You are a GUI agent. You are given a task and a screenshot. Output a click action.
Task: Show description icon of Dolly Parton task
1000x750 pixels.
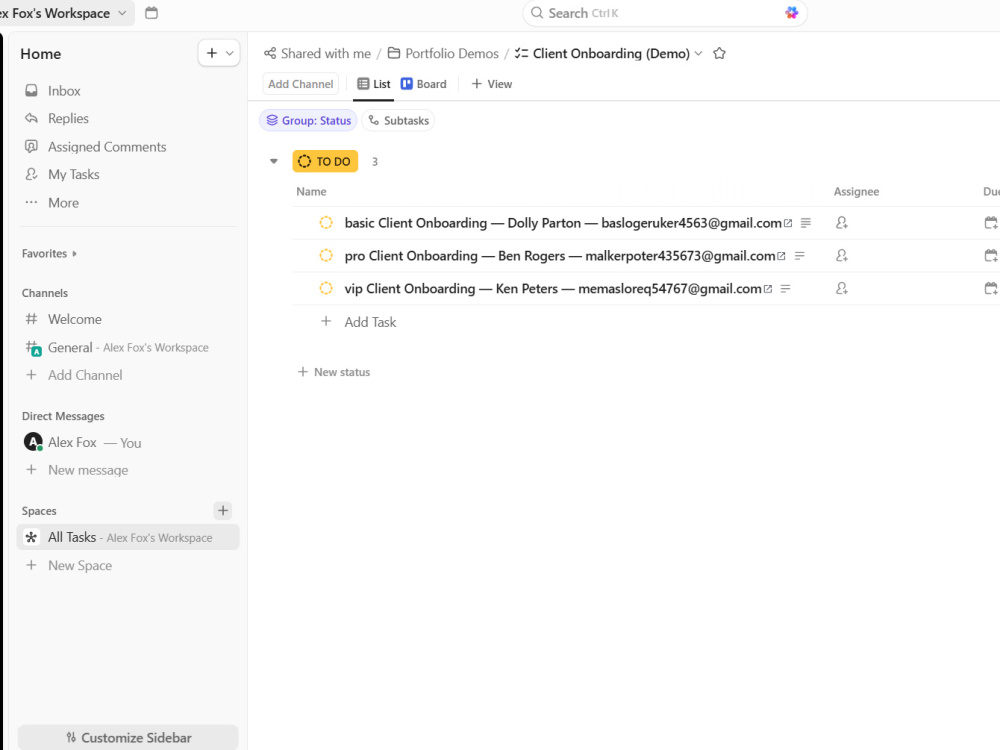click(x=805, y=223)
